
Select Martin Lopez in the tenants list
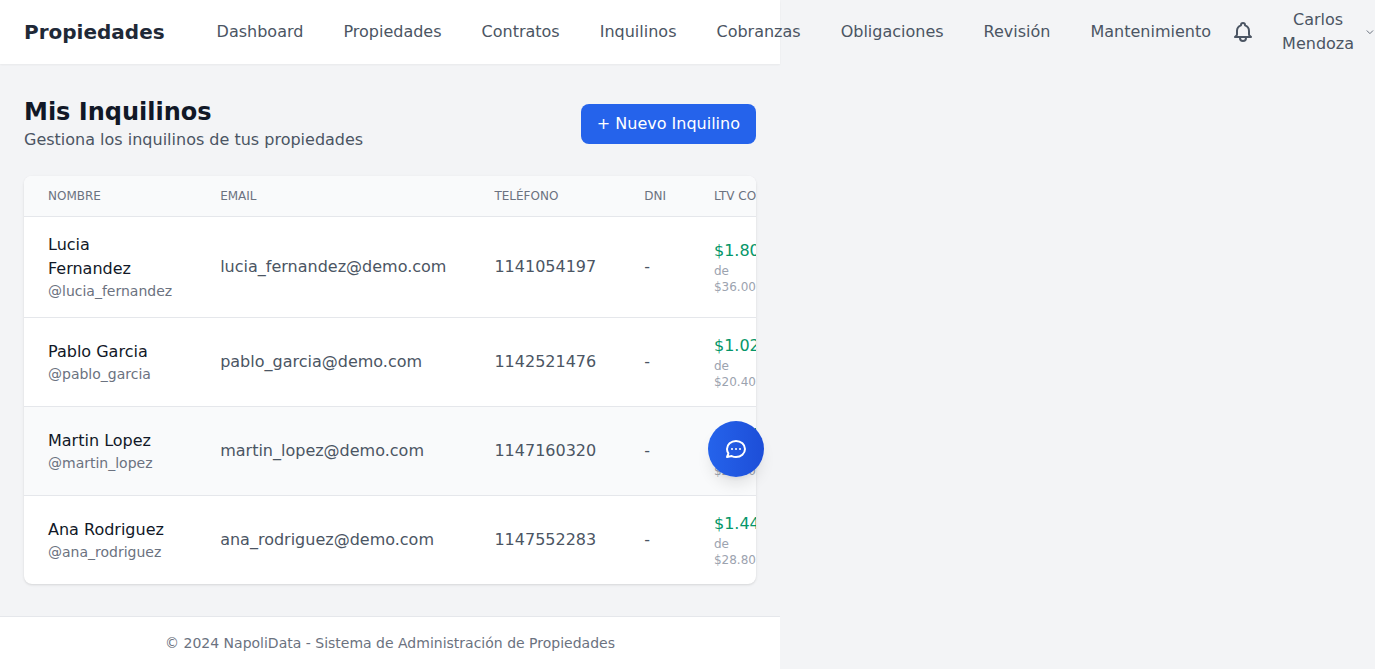(99, 440)
